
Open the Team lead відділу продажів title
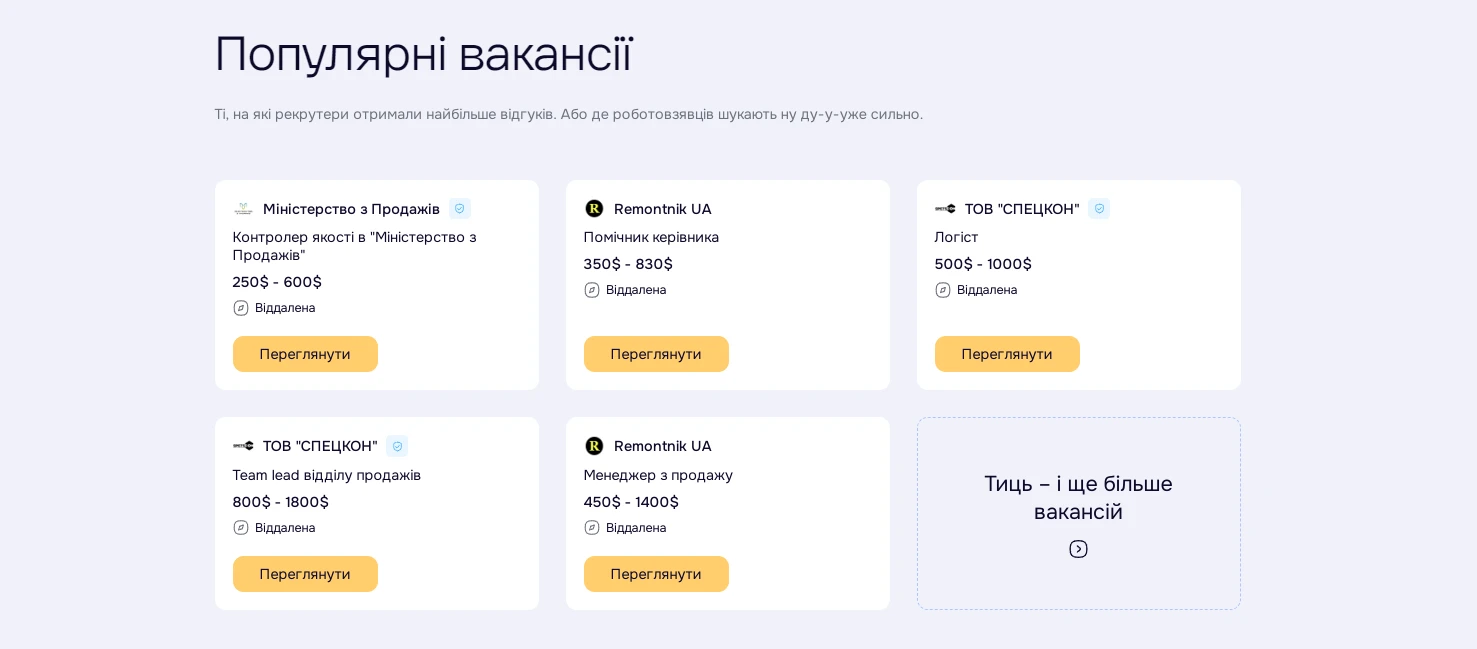326,475
